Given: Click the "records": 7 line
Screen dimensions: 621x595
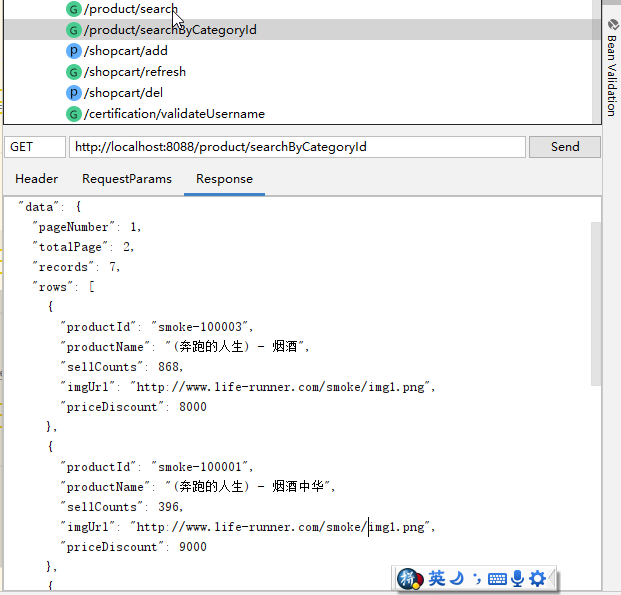Looking at the screenshot, I should (76, 267).
